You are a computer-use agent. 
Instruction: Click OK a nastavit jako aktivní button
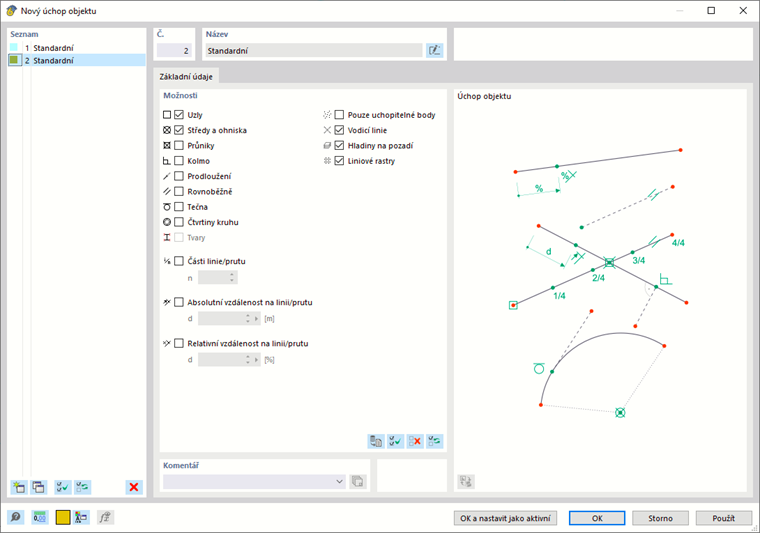coord(505,518)
